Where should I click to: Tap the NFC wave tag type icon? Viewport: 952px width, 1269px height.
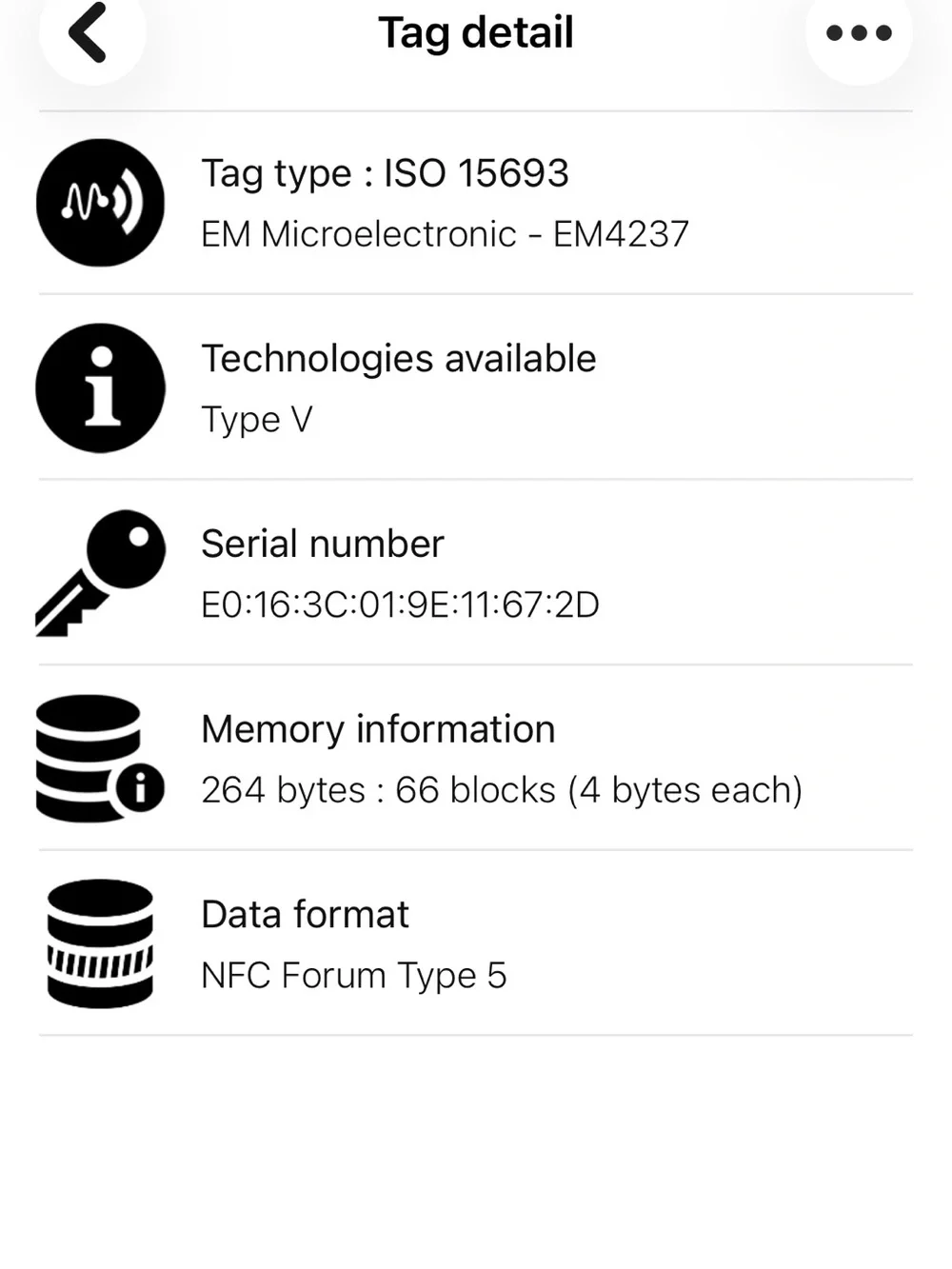pos(101,203)
